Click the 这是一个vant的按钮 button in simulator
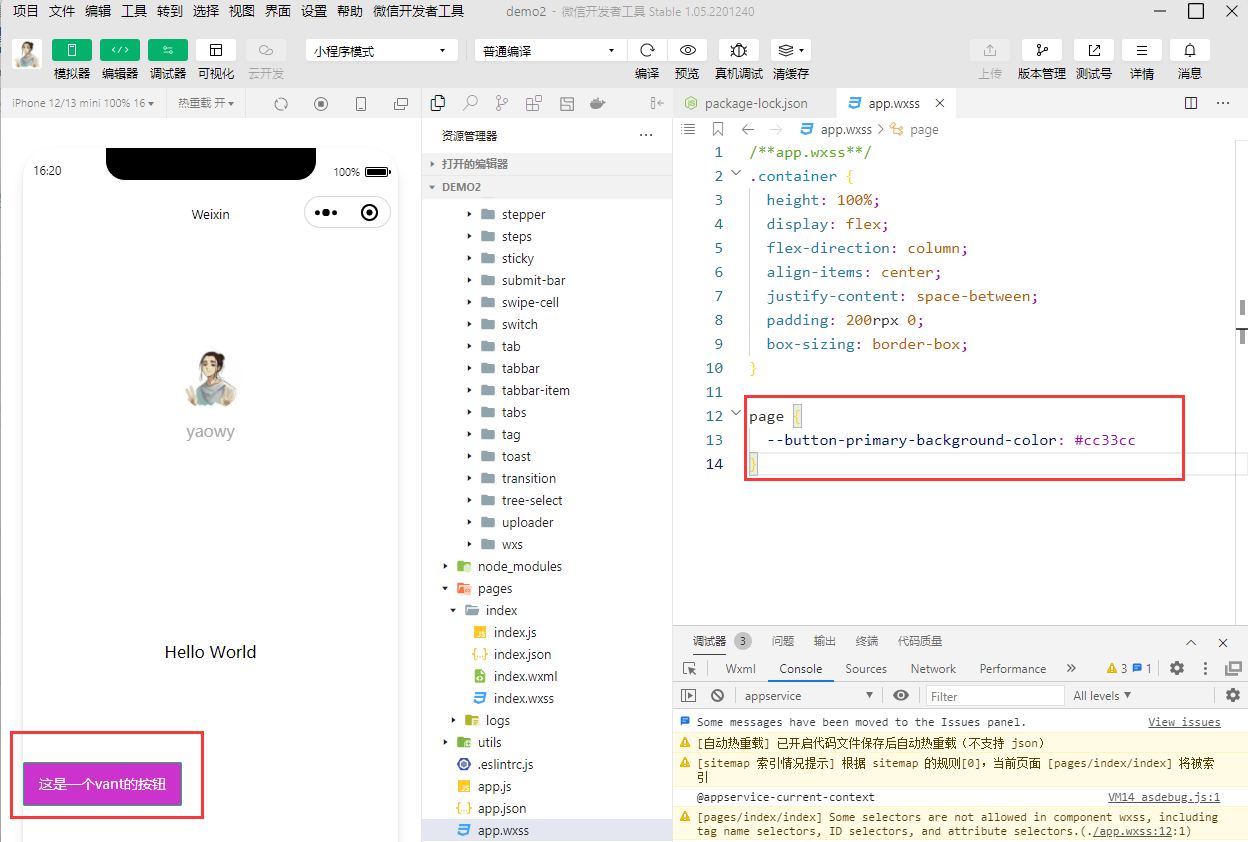 tap(102, 785)
